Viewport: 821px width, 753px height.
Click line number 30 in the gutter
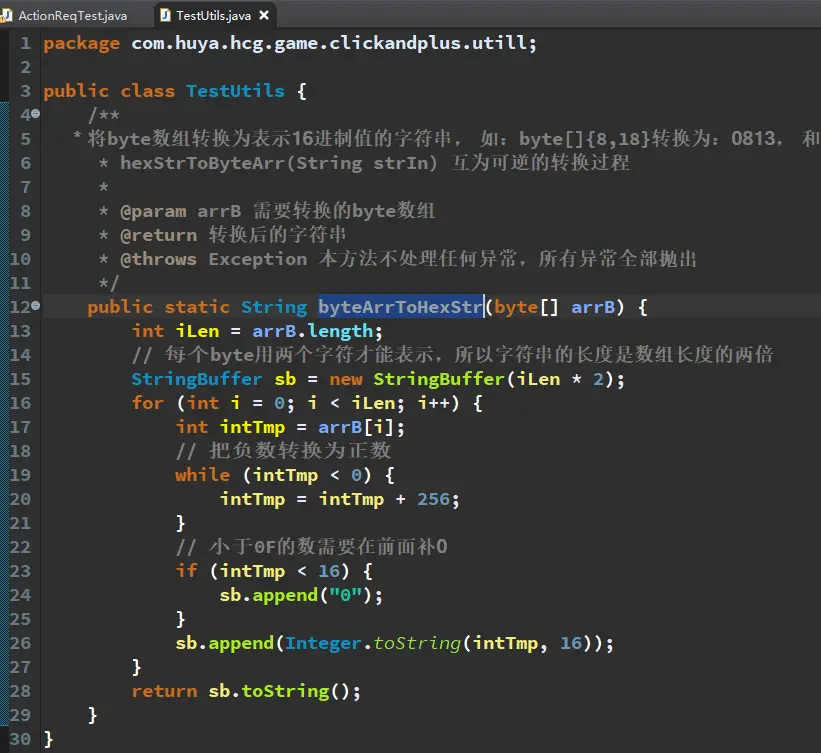tap(20, 739)
